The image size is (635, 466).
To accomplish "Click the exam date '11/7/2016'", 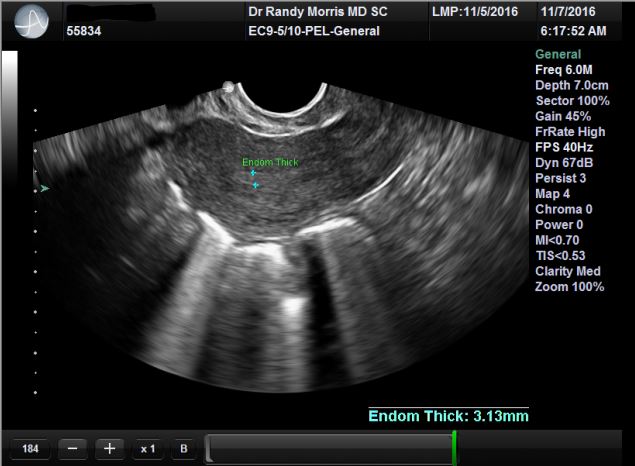I will pos(568,12).
